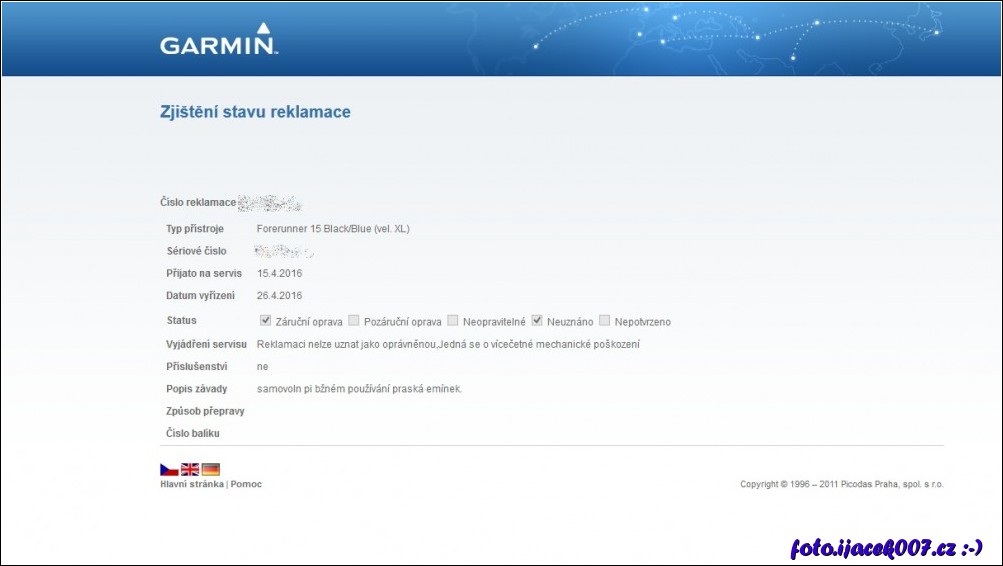1003x566 pixels.
Task: Tick the Pozáruční oprava checkbox
Action: [x=354, y=321]
